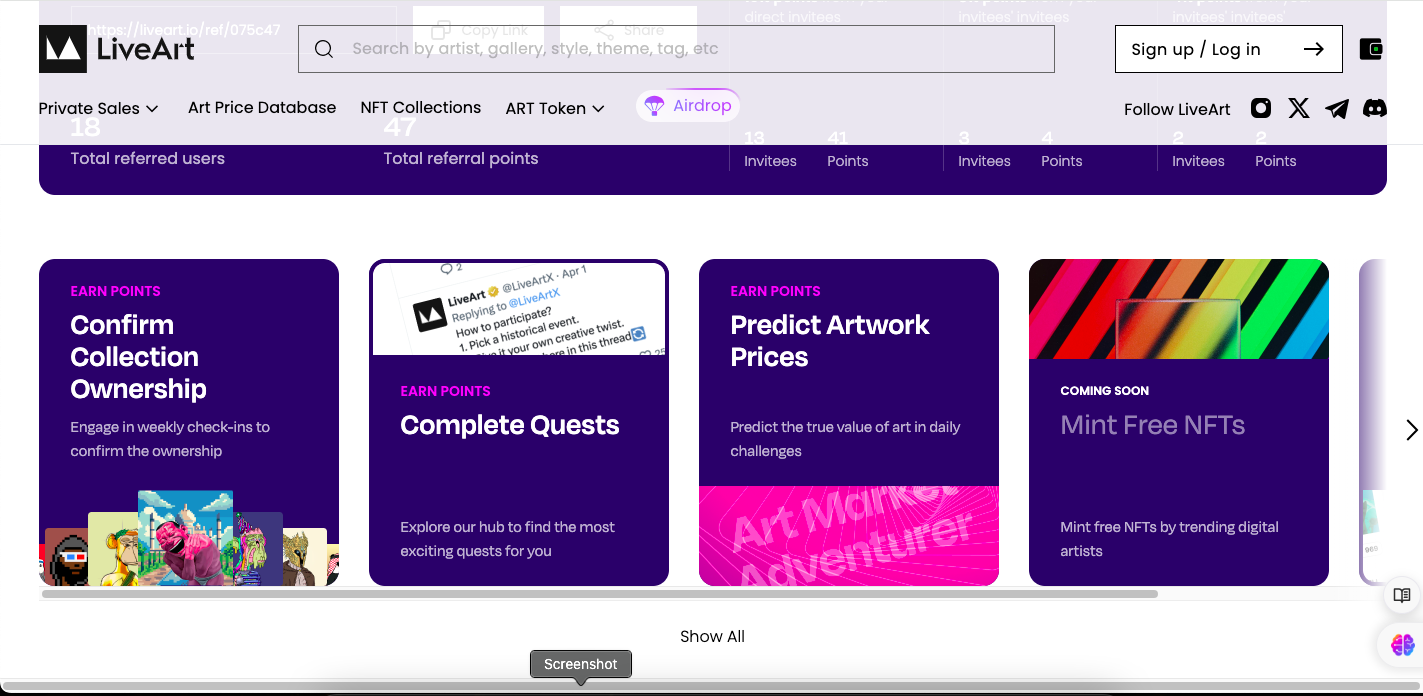Click the pink brain extension icon
This screenshot has height=696, width=1423.
tap(1402, 645)
